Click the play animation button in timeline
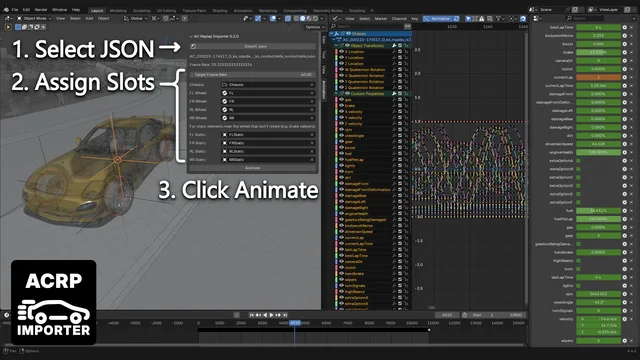The height and width of the screenshot is (360, 640). tap(271, 315)
